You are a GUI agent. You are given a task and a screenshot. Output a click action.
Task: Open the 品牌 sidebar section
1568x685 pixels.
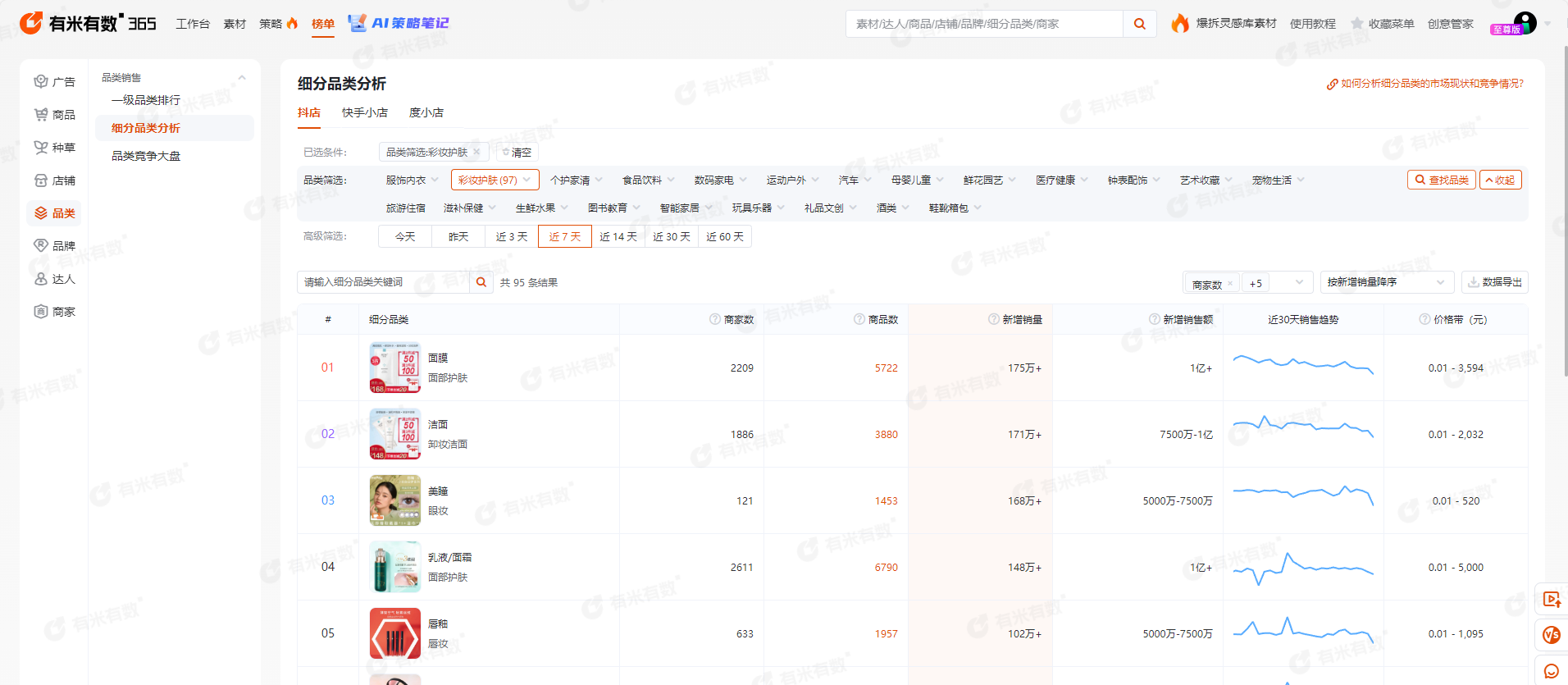click(54, 246)
